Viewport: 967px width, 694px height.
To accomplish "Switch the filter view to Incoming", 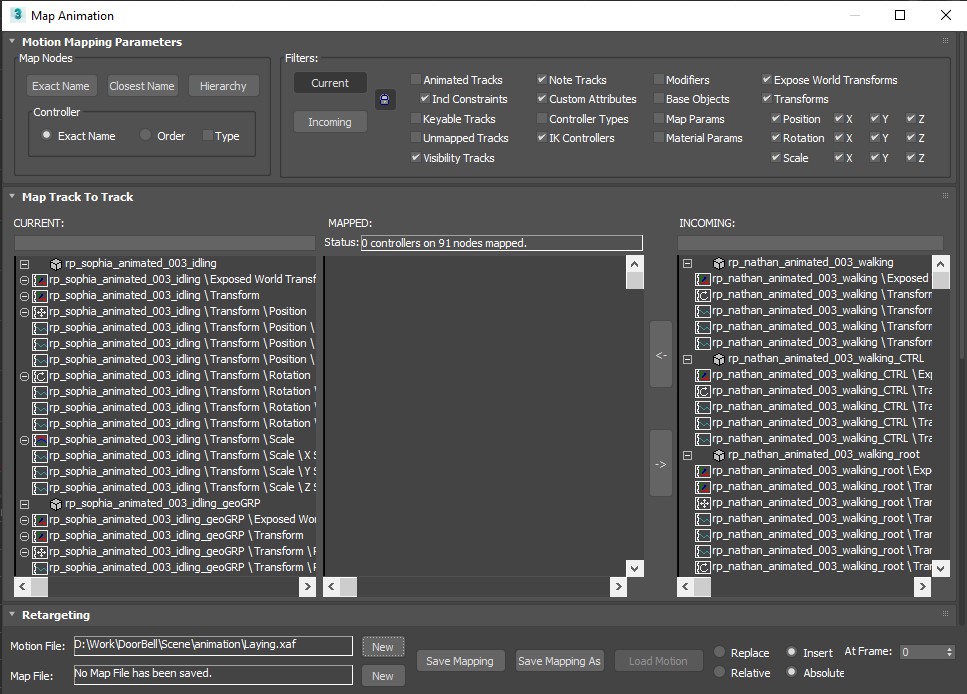I will 330,122.
